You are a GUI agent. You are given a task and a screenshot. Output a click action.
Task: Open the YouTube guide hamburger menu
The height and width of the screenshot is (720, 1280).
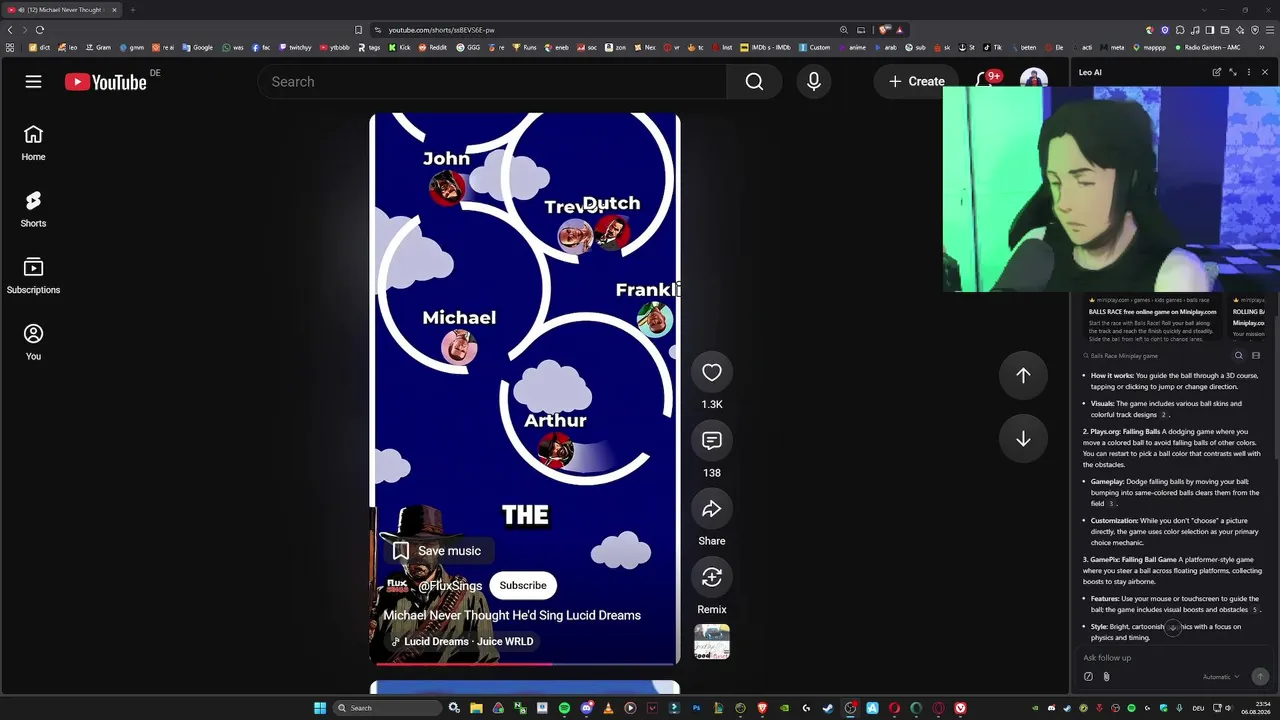pos(33,82)
